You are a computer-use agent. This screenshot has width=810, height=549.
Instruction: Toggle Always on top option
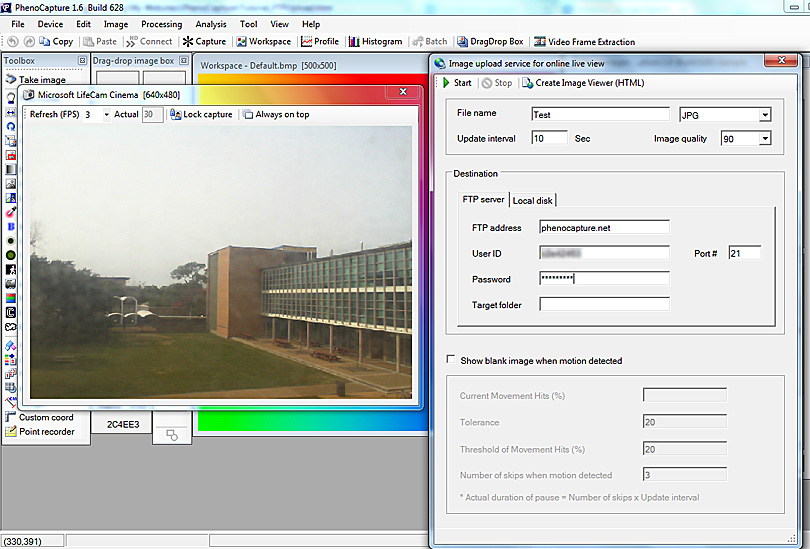pyautogui.click(x=275, y=115)
